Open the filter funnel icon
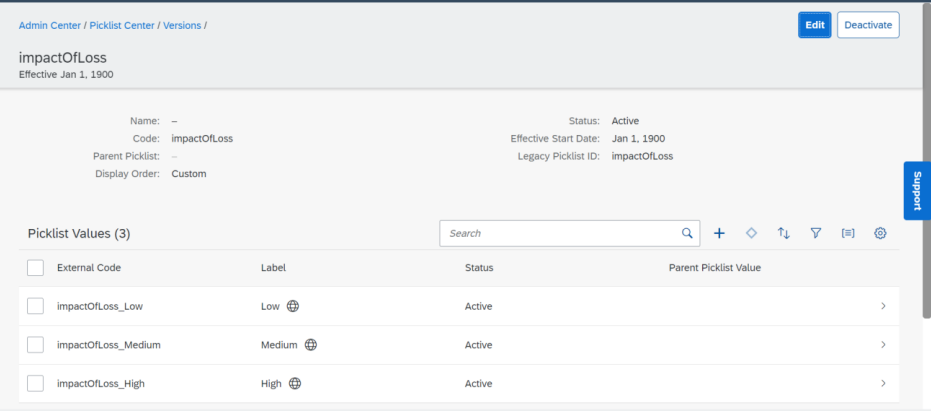This screenshot has width=931, height=414. tap(816, 233)
